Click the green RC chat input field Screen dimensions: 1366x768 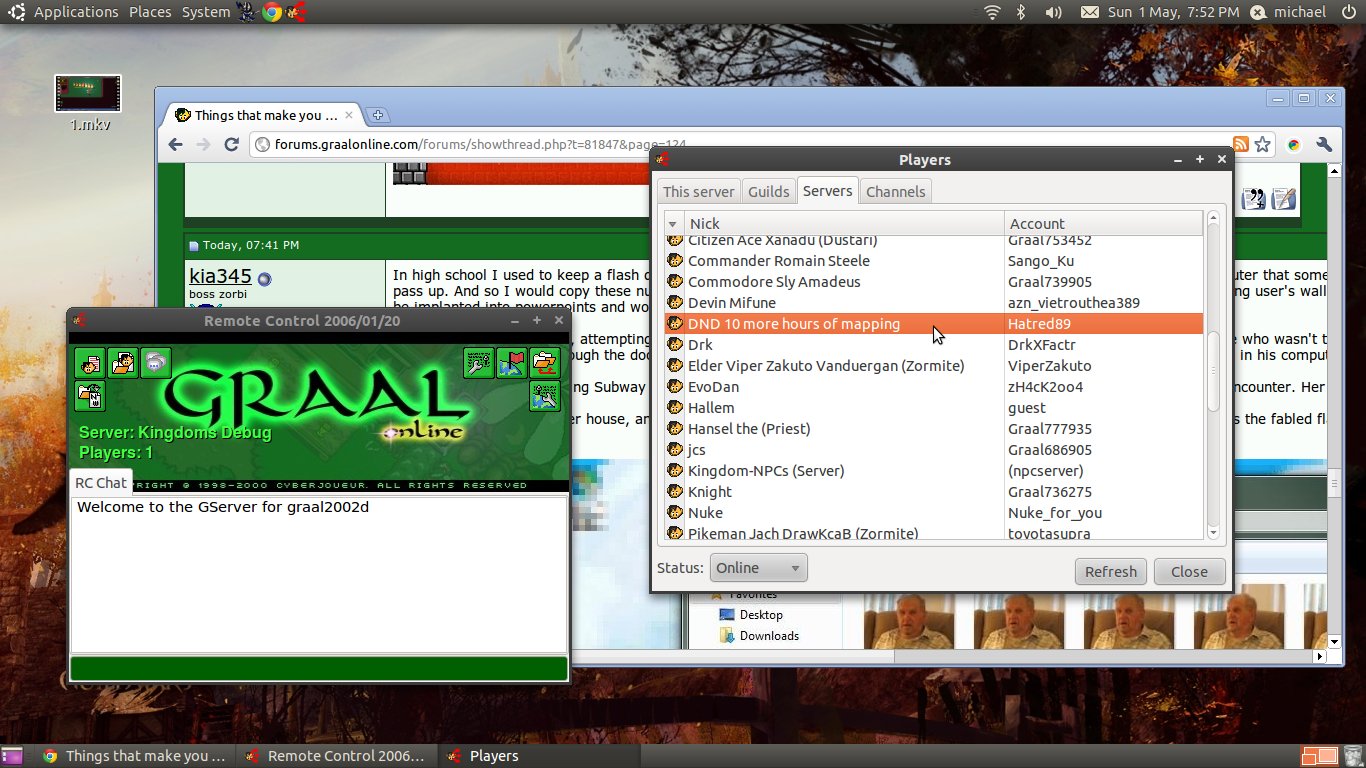(319, 668)
